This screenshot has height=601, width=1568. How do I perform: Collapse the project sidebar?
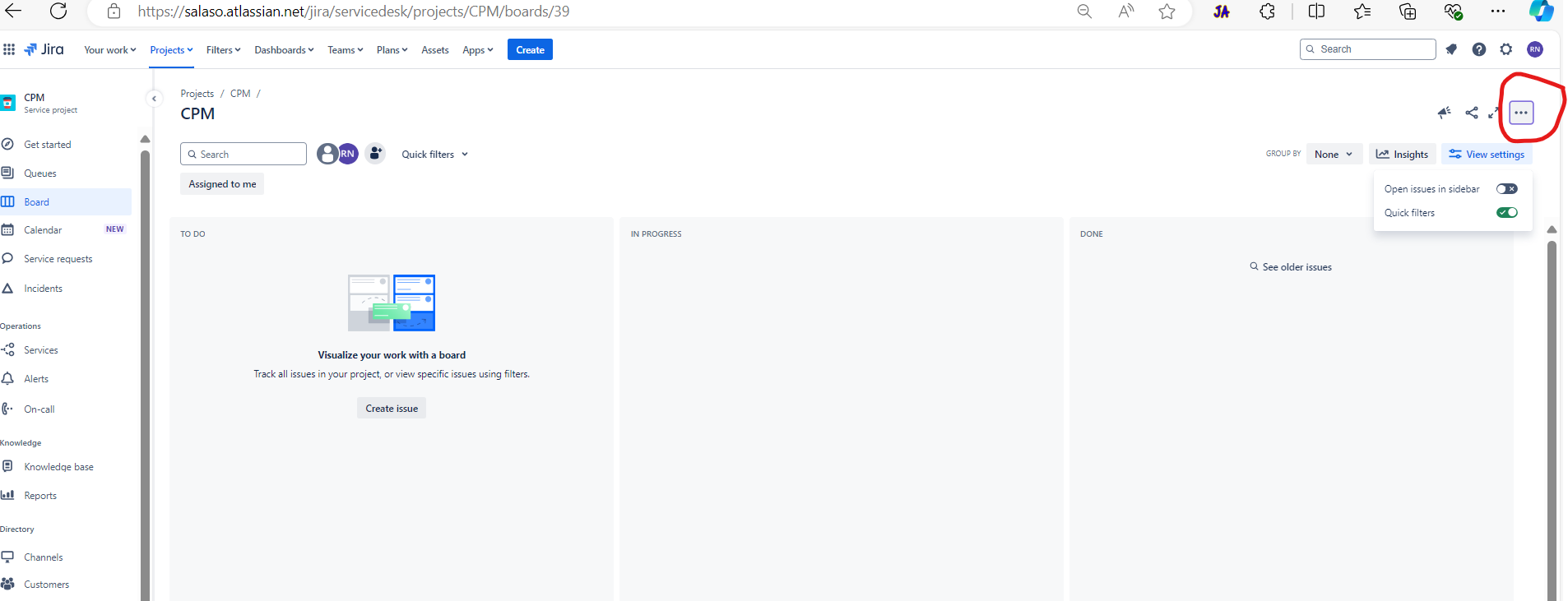(x=154, y=99)
